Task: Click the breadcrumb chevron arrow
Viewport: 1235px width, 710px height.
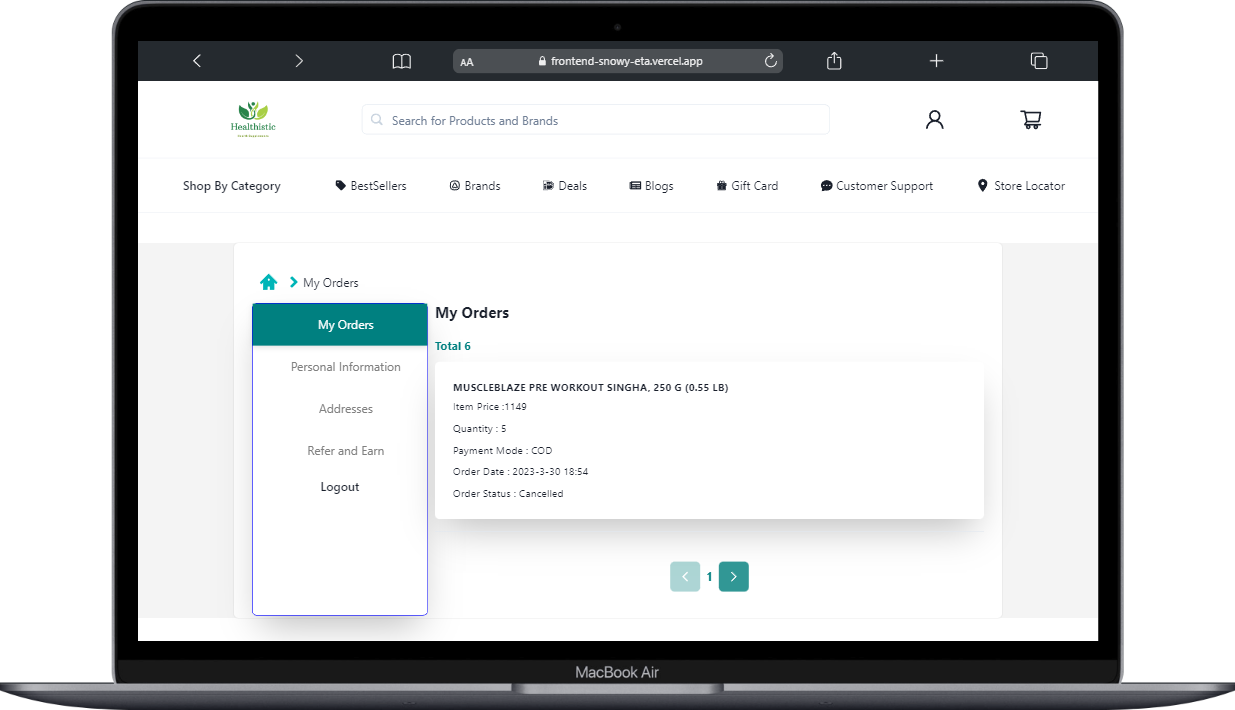Action: 293,282
